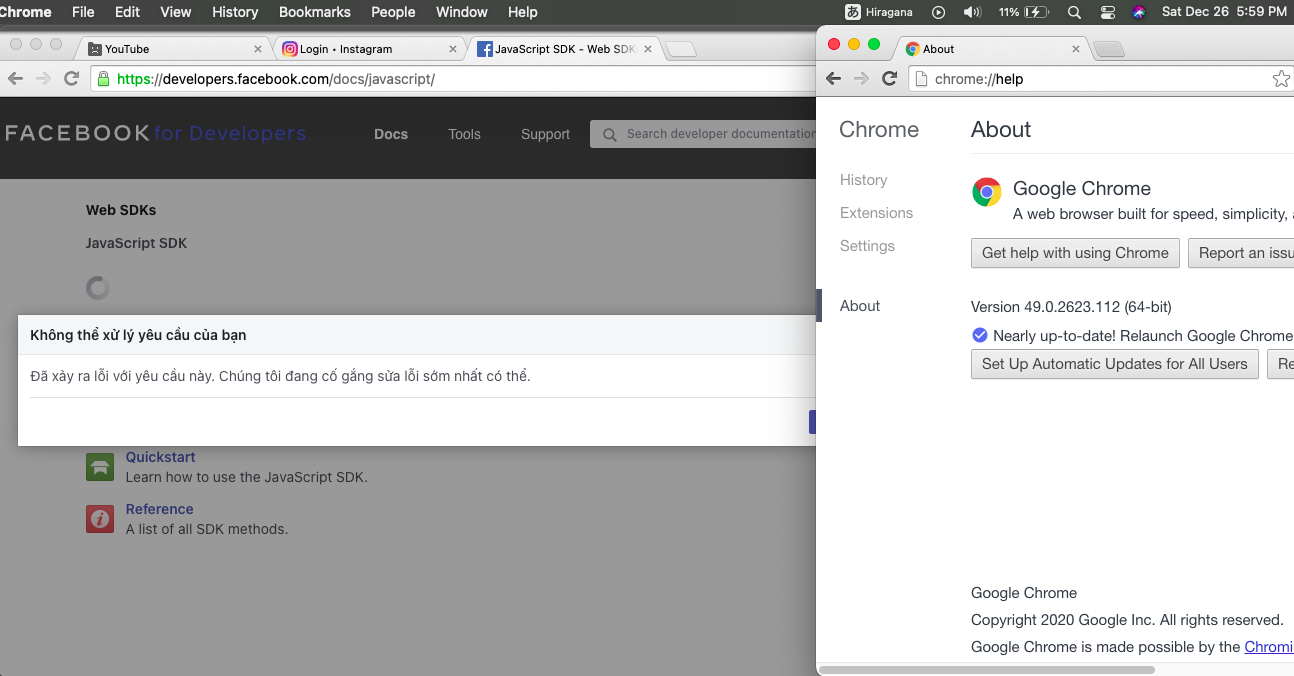1294x676 pixels.
Task: Click the Siri icon in menu bar
Action: click(x=1139, y=12)
